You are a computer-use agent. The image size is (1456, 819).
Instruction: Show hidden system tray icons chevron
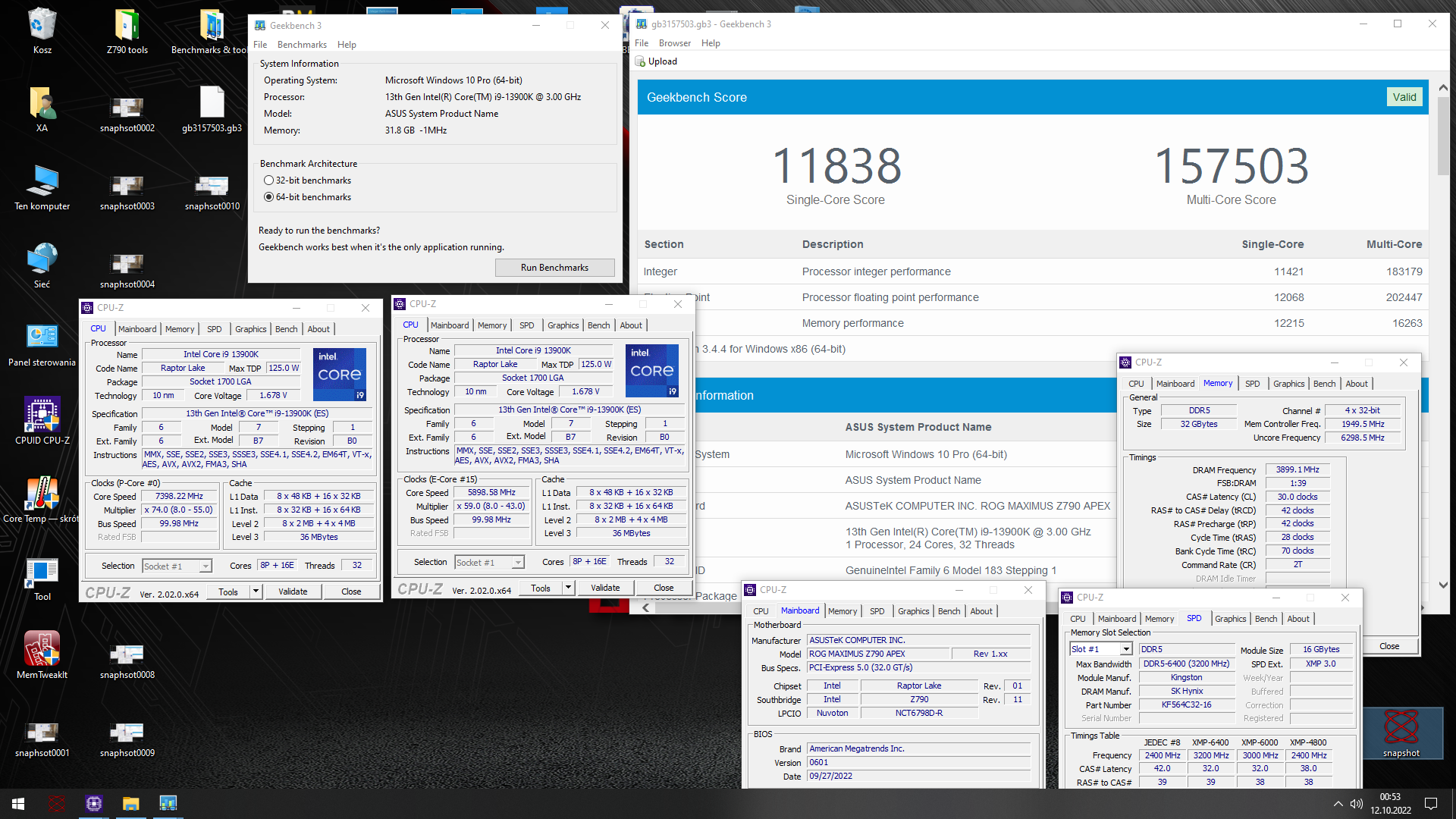(1338, 804)
